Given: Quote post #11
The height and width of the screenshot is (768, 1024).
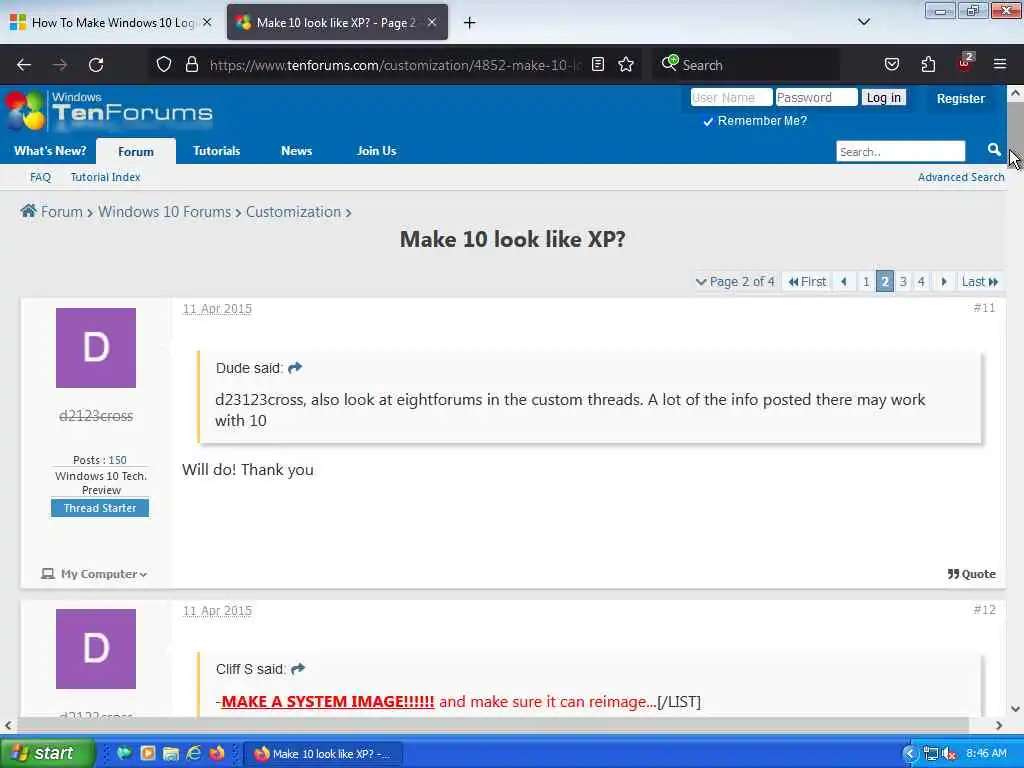Looking at the screenshot, I should (972, 574).
